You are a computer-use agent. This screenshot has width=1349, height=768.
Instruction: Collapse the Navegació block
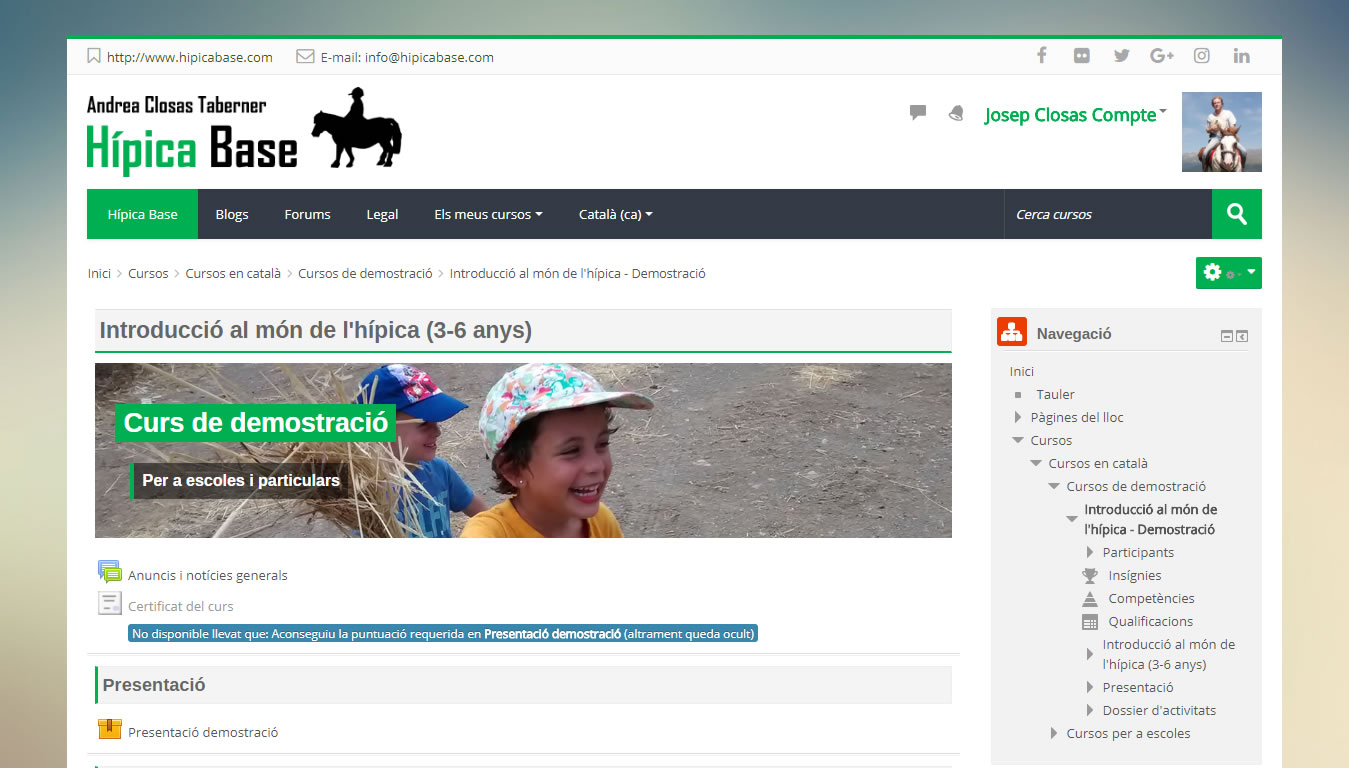tap(1227, 336)
